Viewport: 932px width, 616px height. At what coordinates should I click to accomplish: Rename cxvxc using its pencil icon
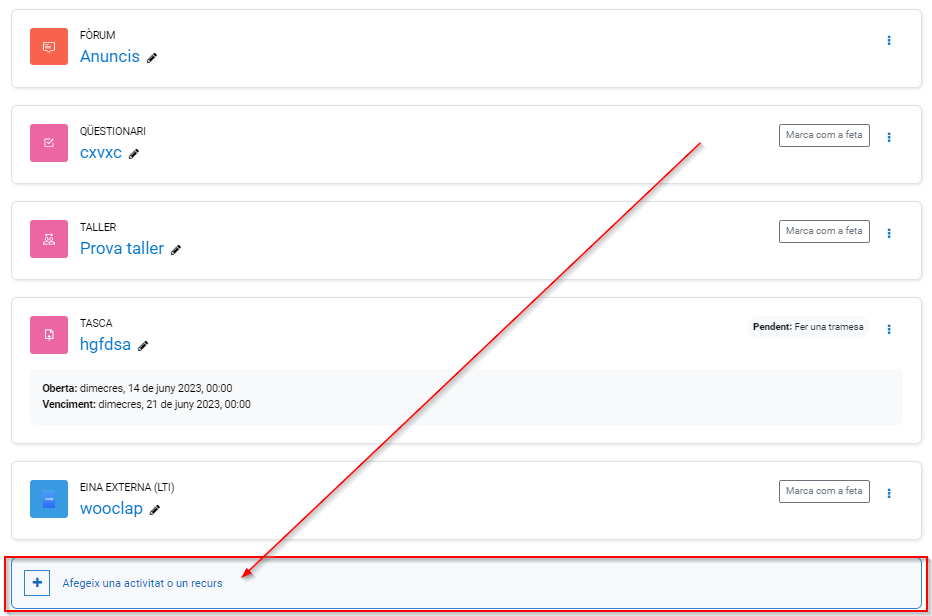tap(134, 154)
